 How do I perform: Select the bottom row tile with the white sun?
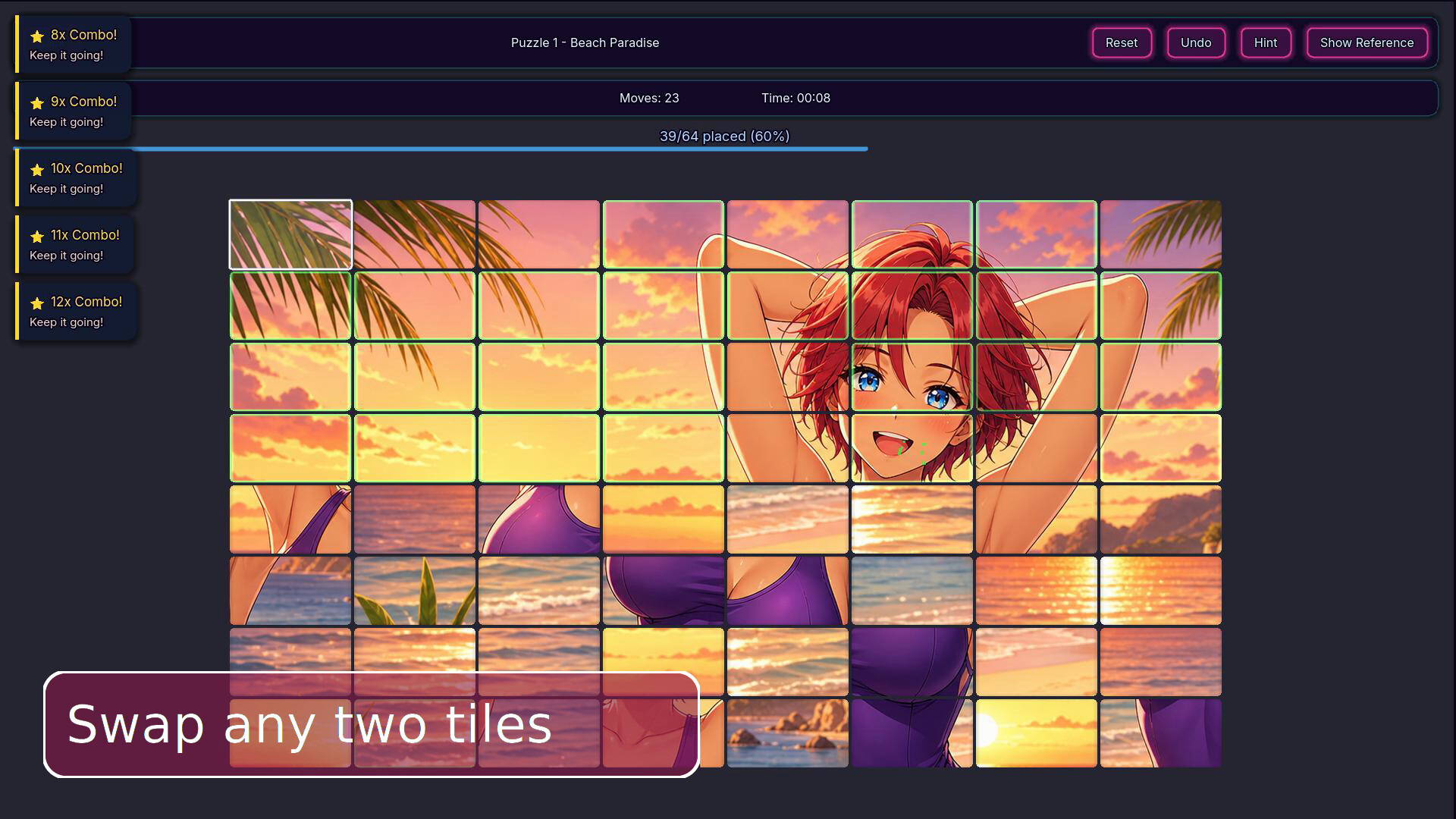tap(1037, 733)
